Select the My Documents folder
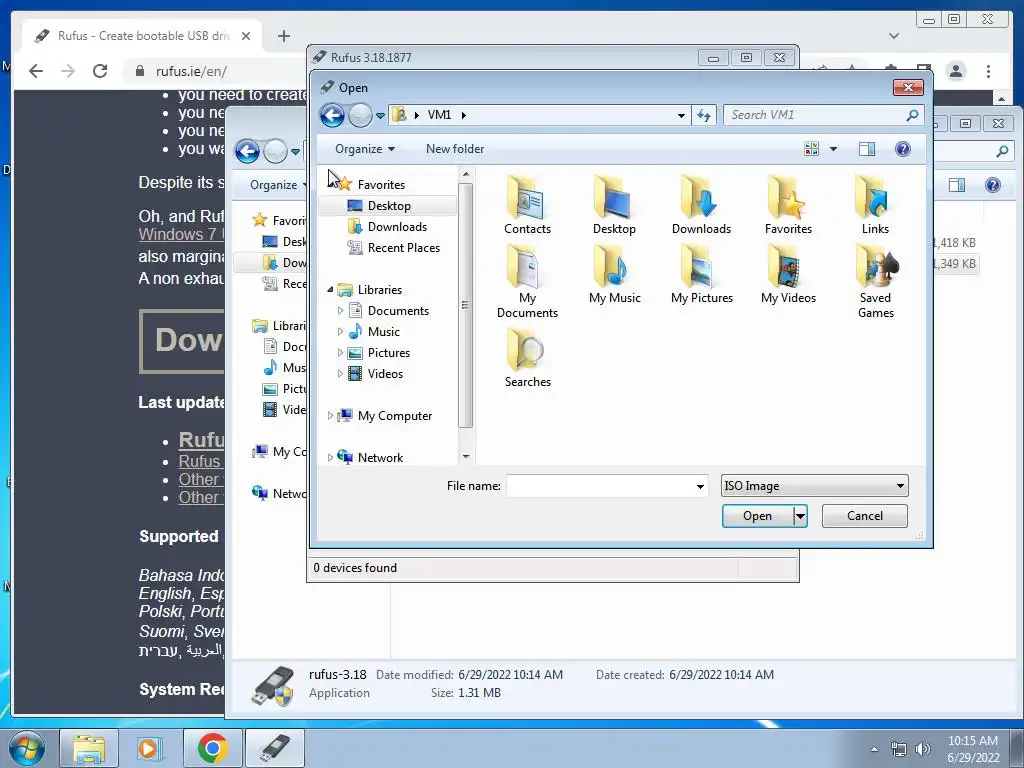This screenshot has height=768, width=1024. tap(527, 281)
